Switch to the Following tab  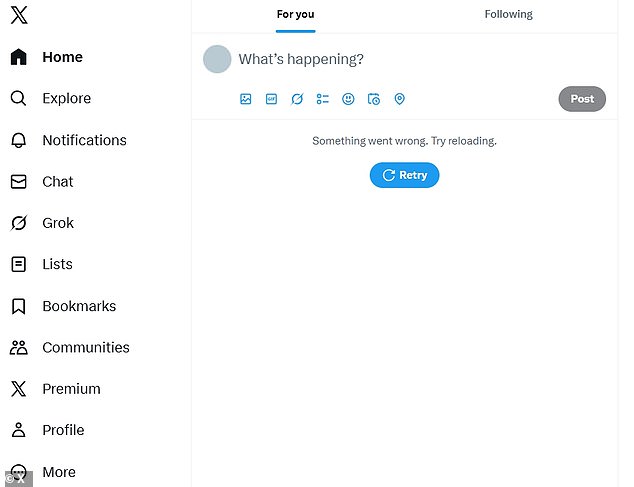[x=508, y=15]
